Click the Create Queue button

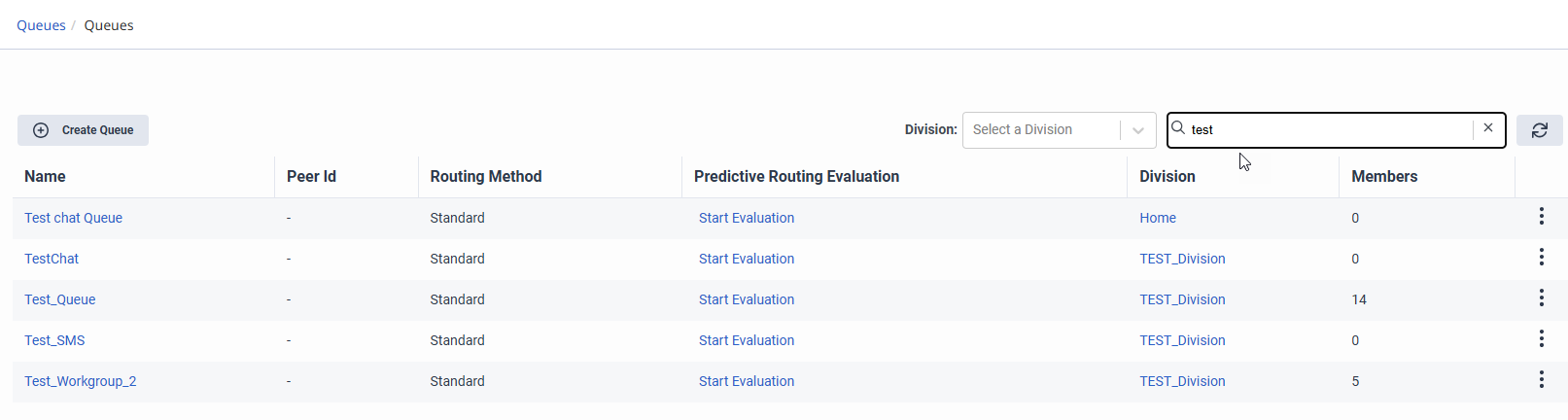click(x=84, y=130)
